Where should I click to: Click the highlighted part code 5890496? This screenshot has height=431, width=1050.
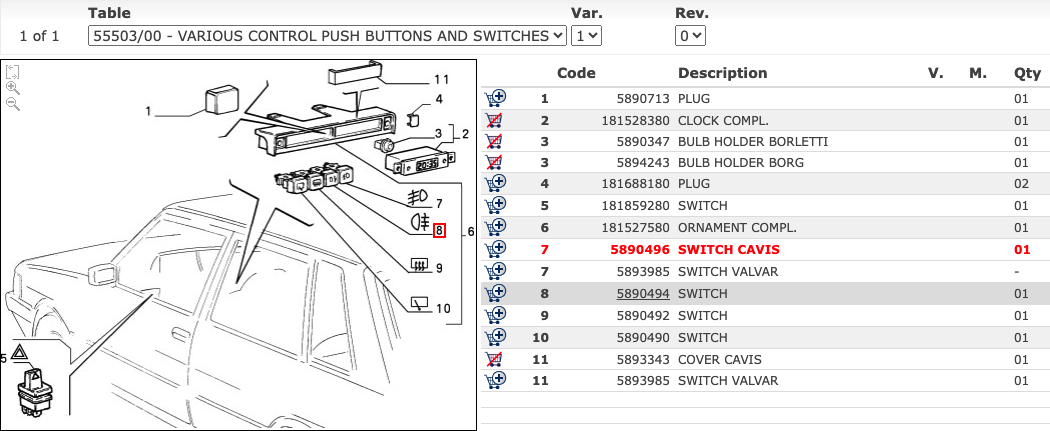(640, 250)
